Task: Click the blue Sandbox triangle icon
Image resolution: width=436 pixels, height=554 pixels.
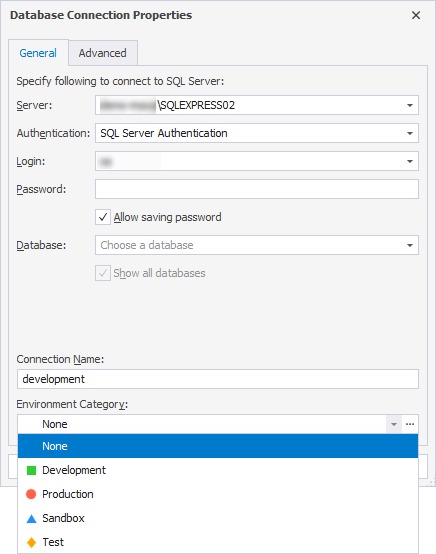Action: click(x=31, y=518)
